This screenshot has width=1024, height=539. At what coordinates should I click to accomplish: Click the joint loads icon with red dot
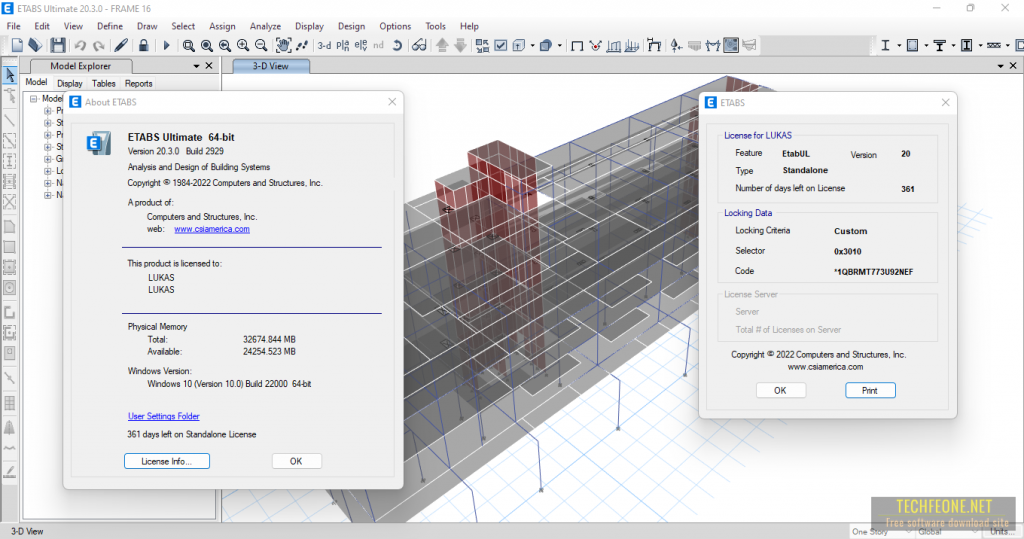[596, 45]
